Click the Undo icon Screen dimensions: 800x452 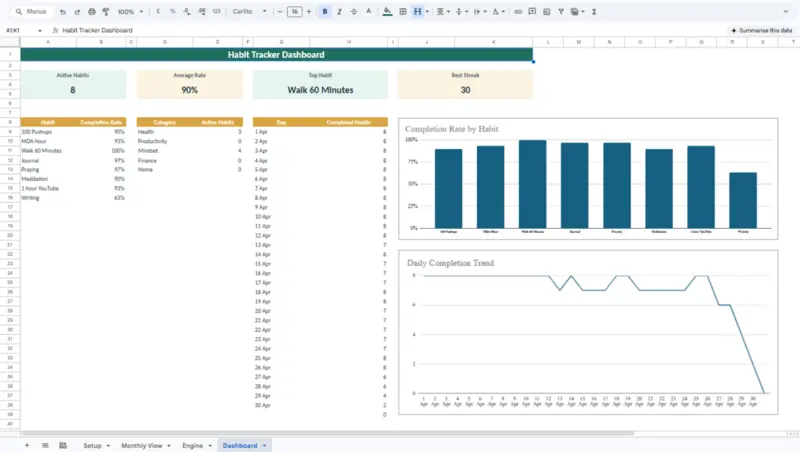coord(62,12)
